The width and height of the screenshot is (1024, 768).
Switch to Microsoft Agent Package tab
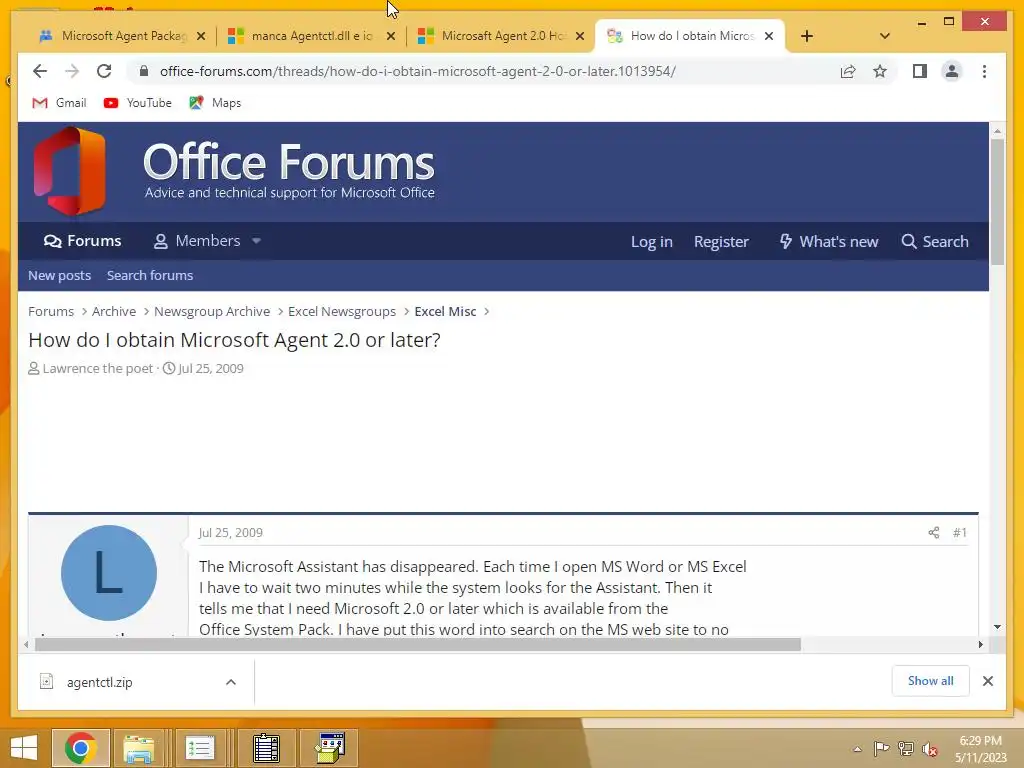click(x=123, y=36)
